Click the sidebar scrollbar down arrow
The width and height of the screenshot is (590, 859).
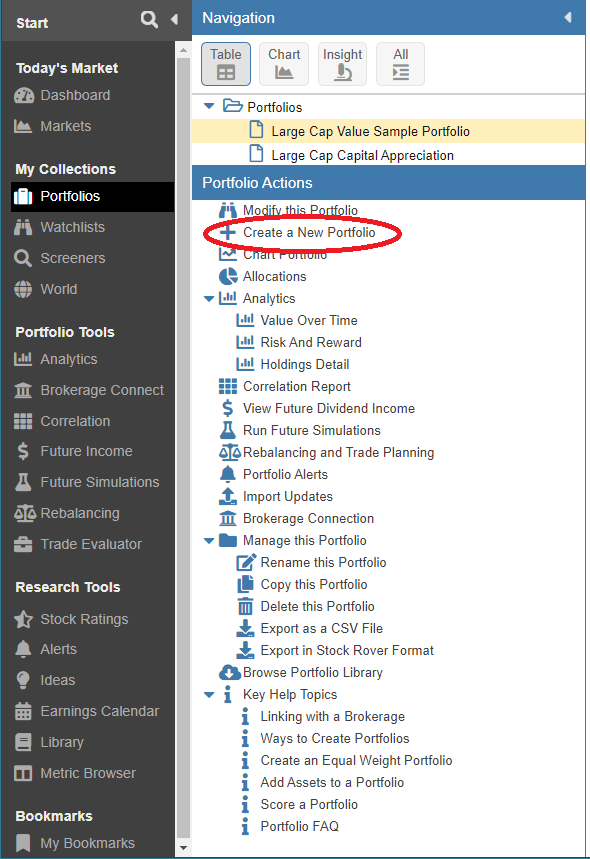coord(184,848)
